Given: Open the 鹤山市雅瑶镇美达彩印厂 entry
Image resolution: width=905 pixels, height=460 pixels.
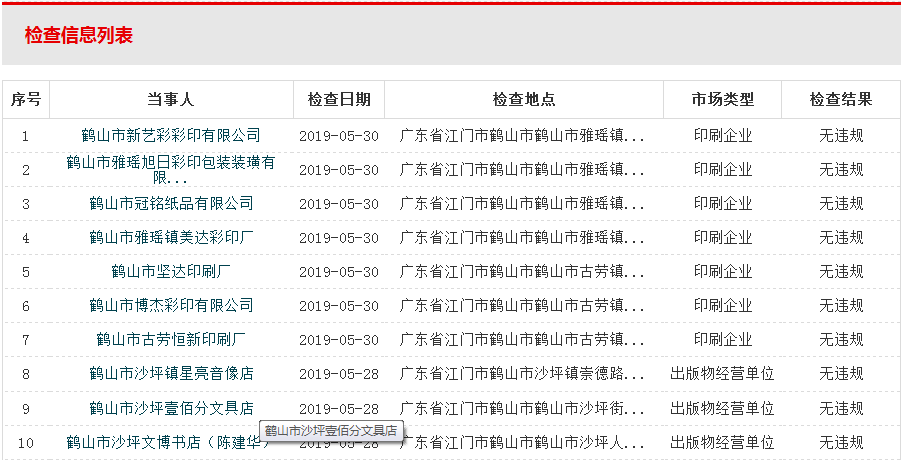Looking at the screenshot, I should [x=171, y=237].
